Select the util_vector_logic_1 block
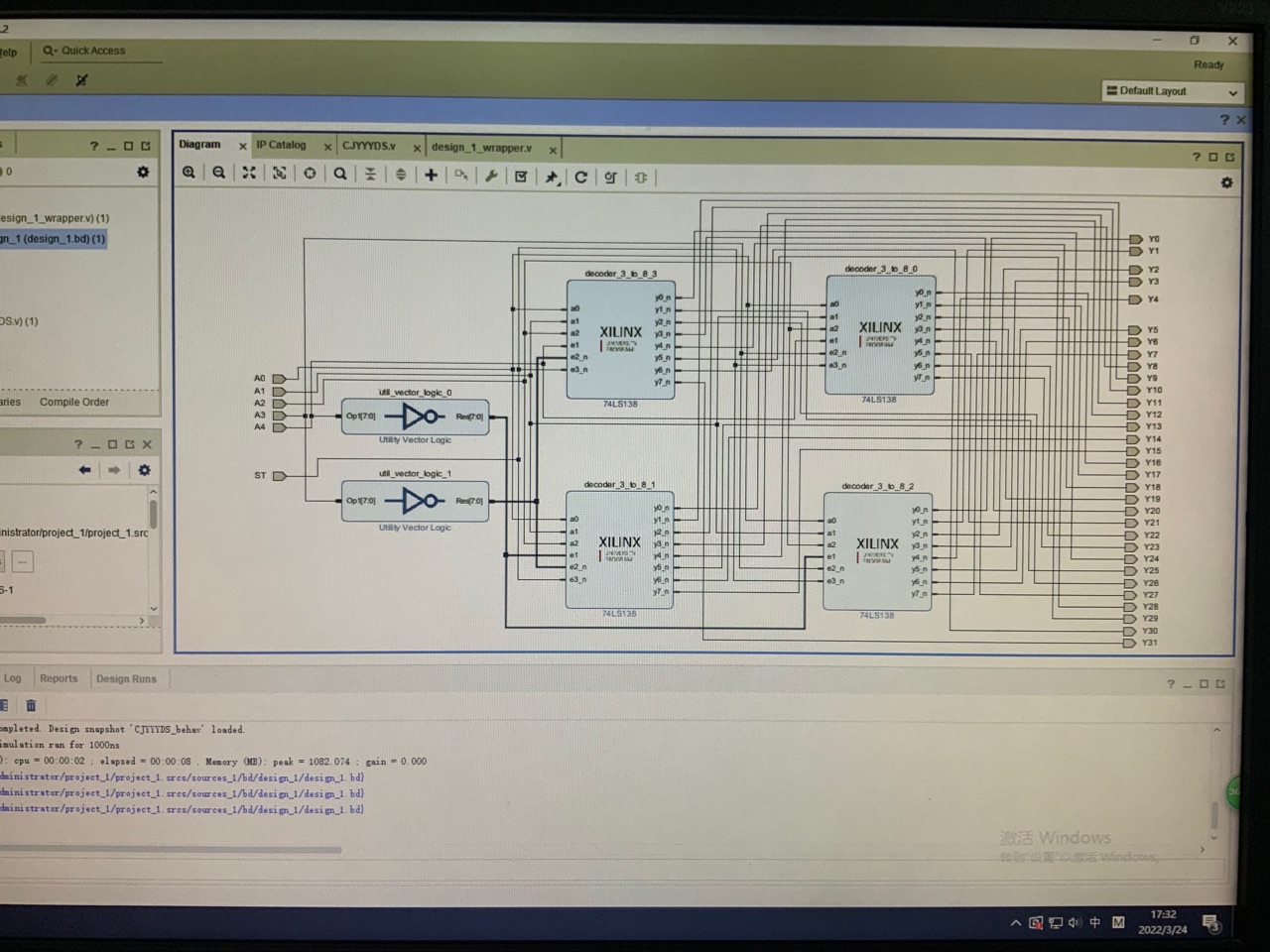The image size is (1270, 952). [x=415, y=501]
